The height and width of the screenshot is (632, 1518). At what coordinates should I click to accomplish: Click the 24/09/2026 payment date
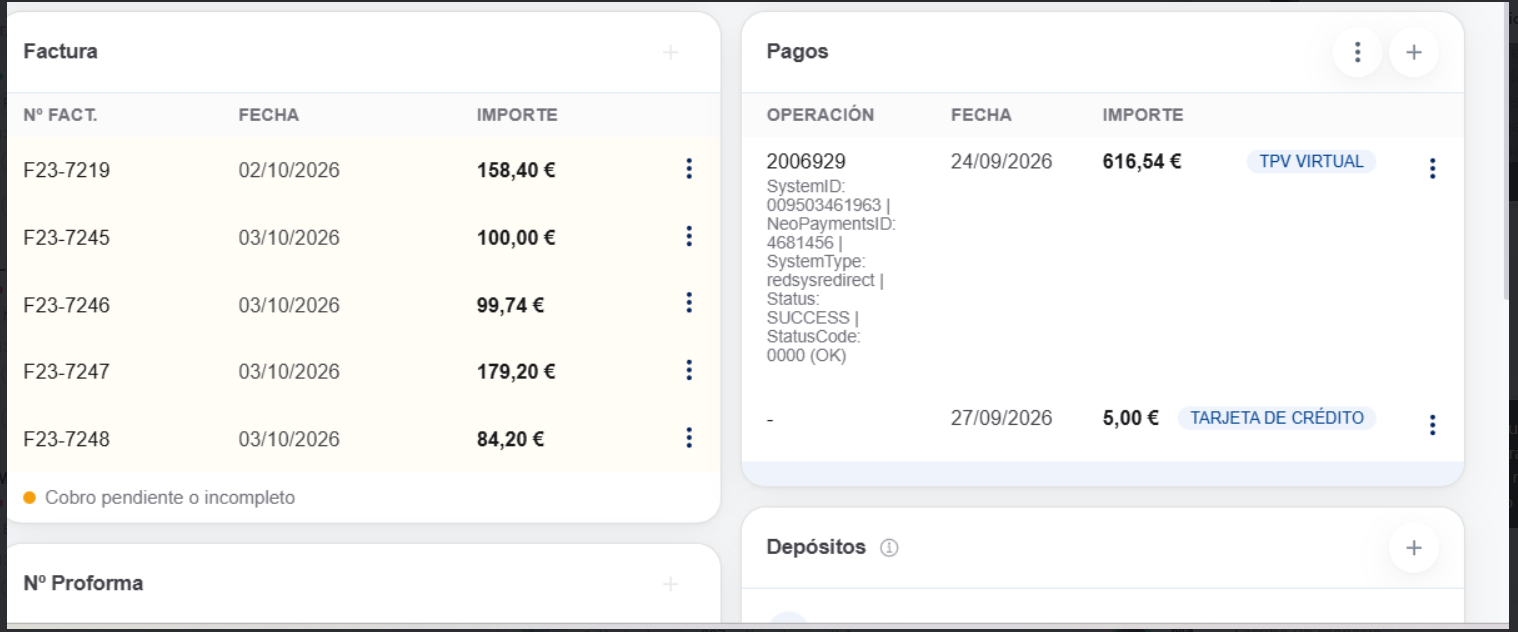1002,162
